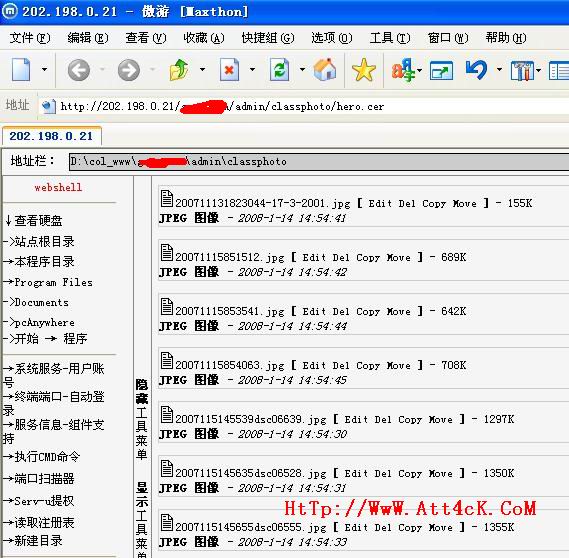Click file icon of 2007115145539dsc06639.jpg

(x=167, y=414)
